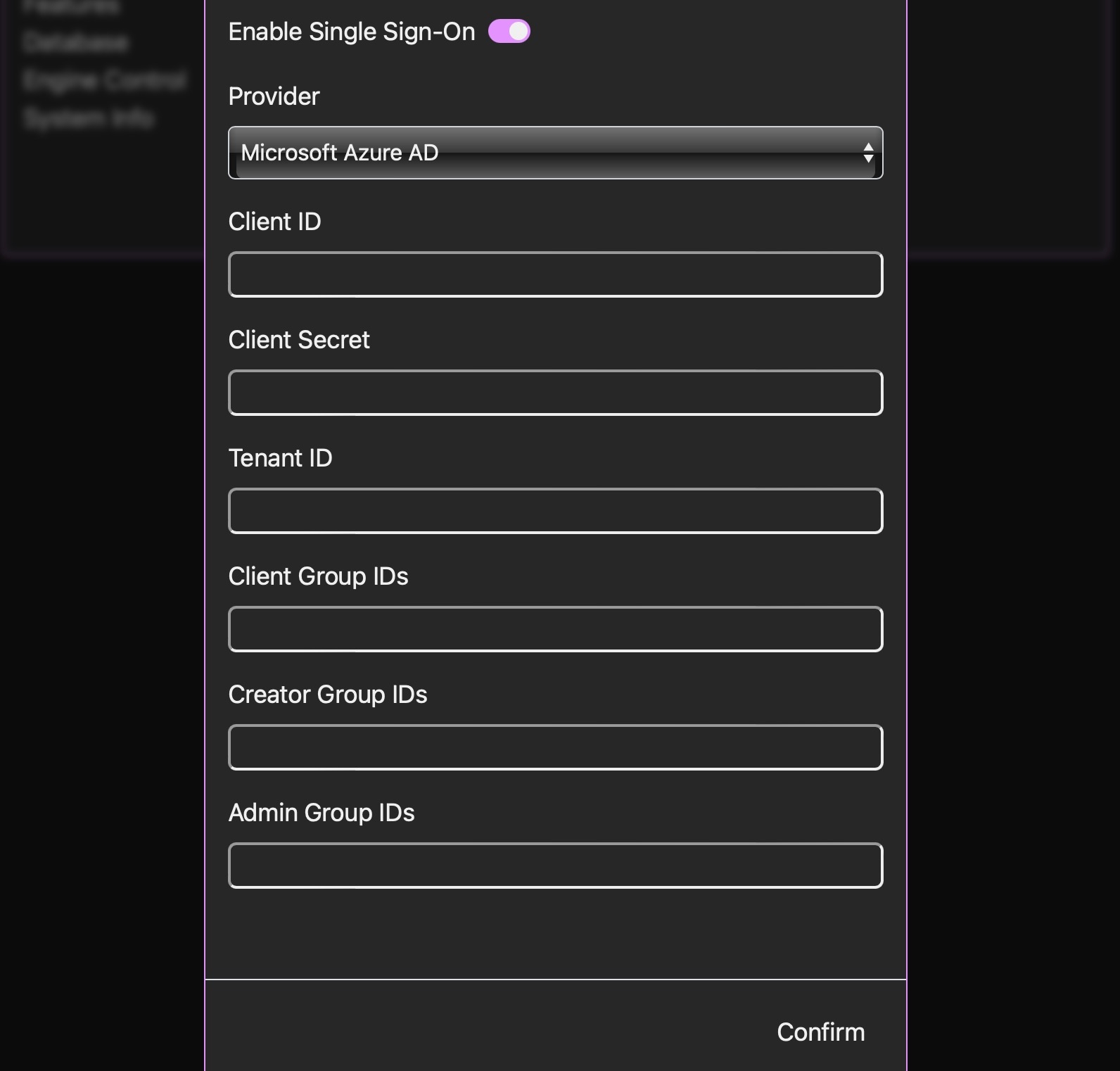The image size is (1120, 1071).
Task: Click the "Client ID" label text
Action: (x=274, y=222)
